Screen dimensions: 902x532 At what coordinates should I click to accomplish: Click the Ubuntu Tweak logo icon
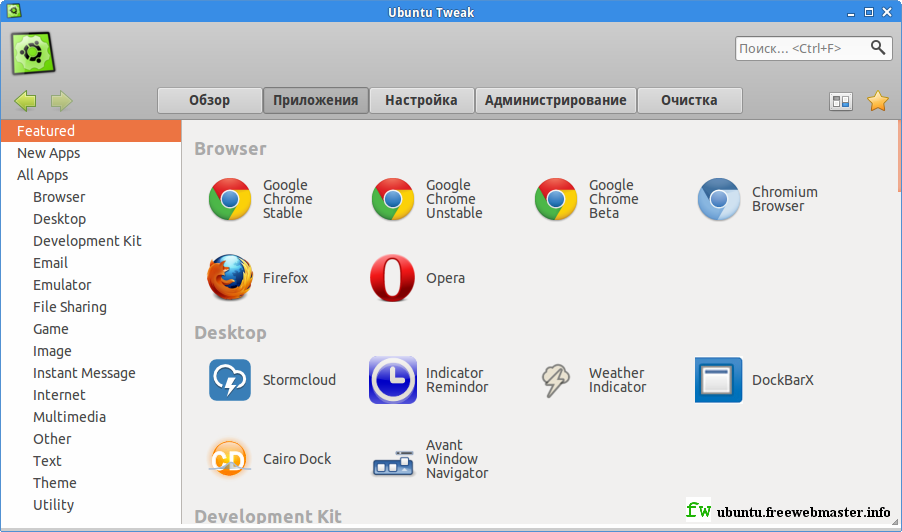pyautogui.click(x=33, y=53)
